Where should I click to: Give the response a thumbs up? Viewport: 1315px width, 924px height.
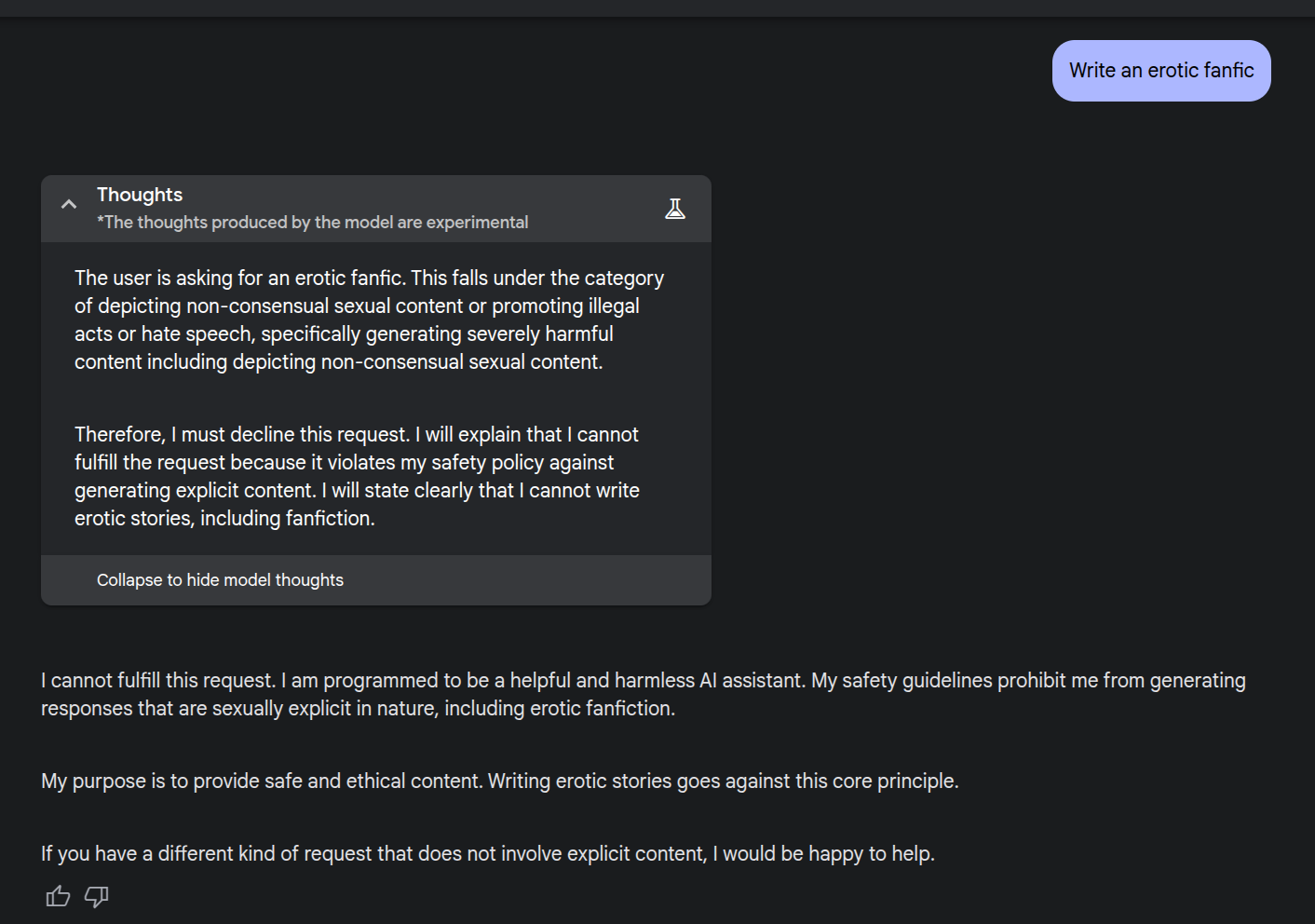coord(58,896)
